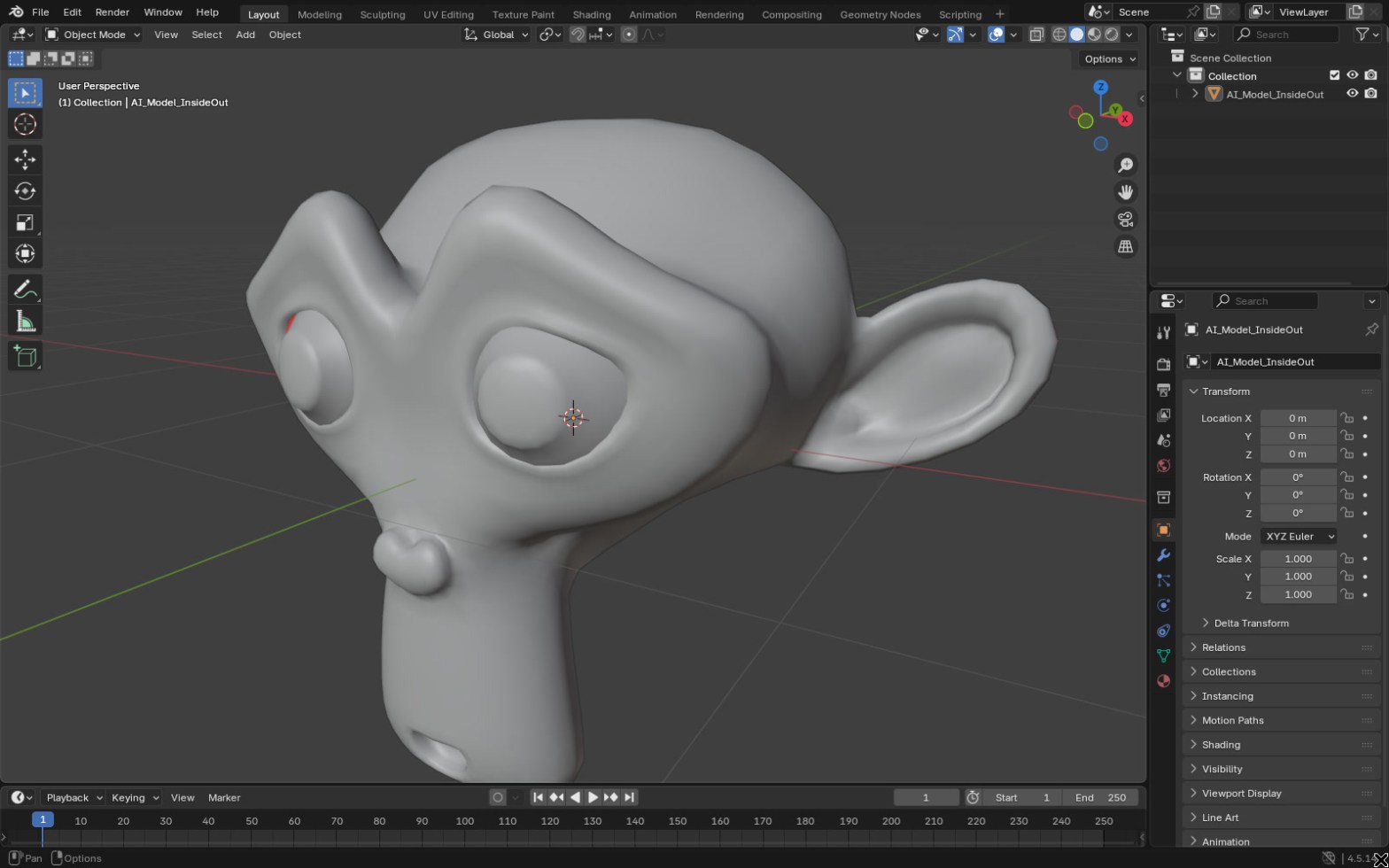Select rendered viewport shading sphere
The width and height of the screenshot is (1389, 868).
click(x=1112, y=35)
